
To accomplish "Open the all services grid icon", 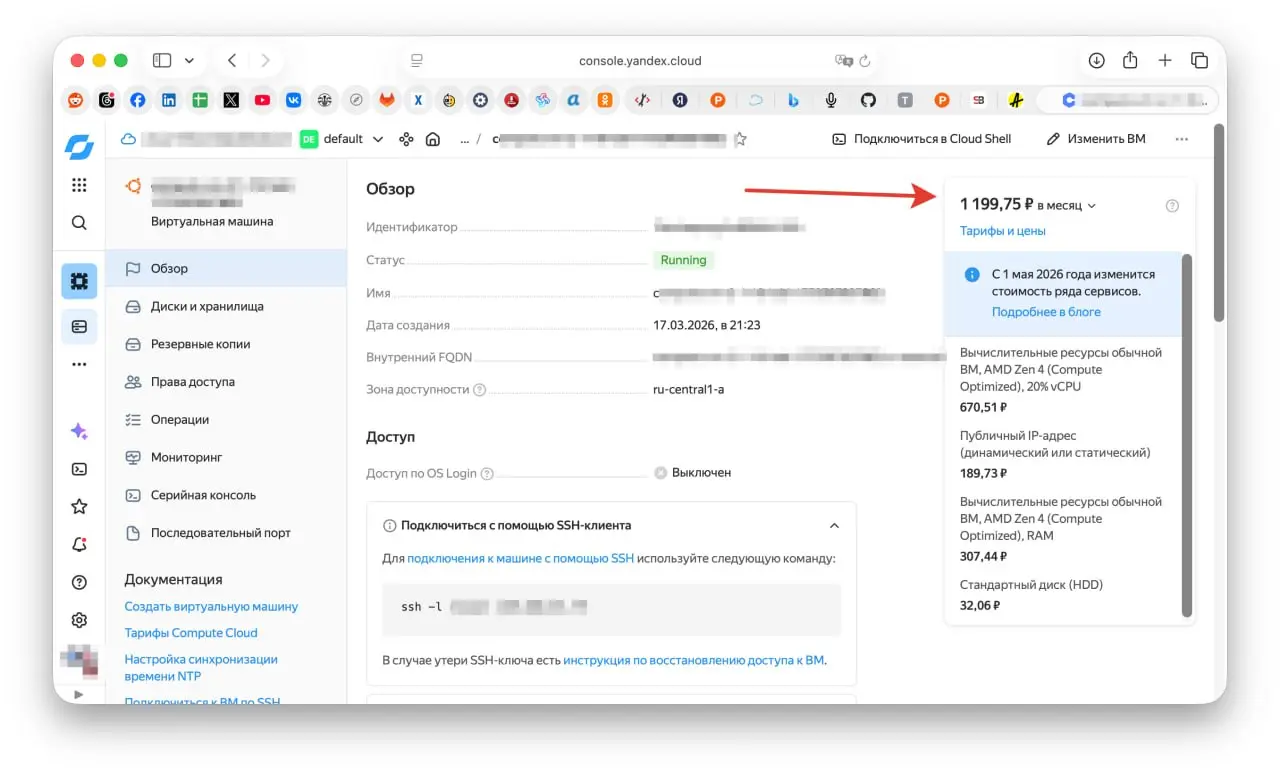I will coord(79,185).
